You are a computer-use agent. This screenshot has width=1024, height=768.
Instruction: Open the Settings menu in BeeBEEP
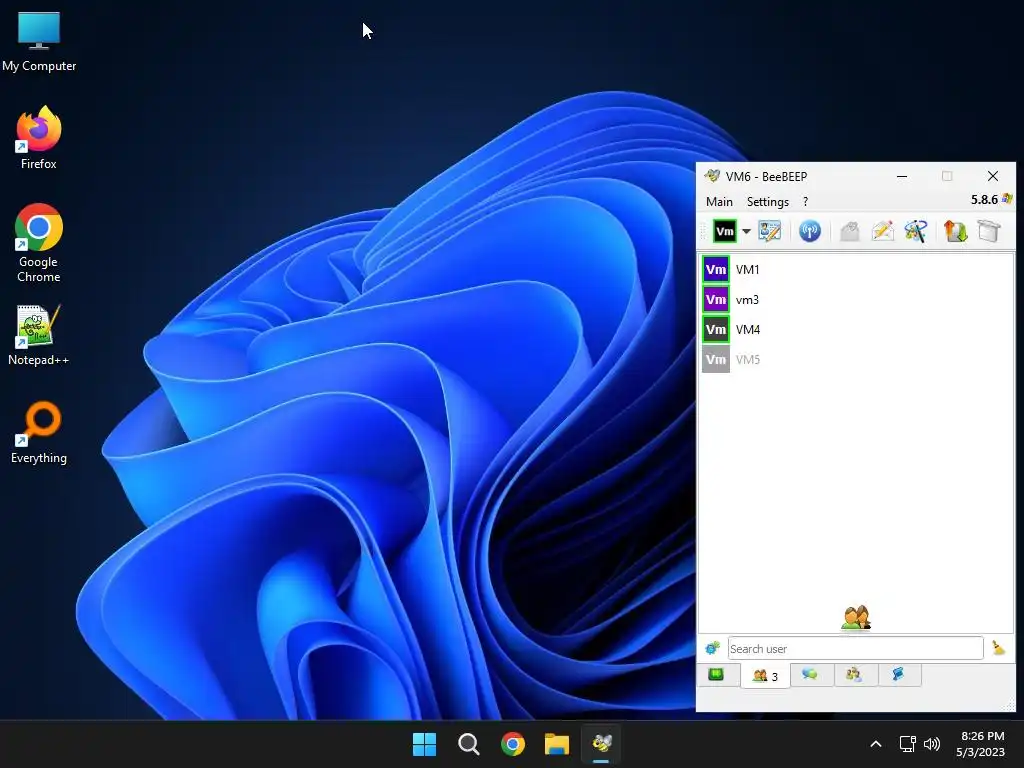tap(767, 202)
